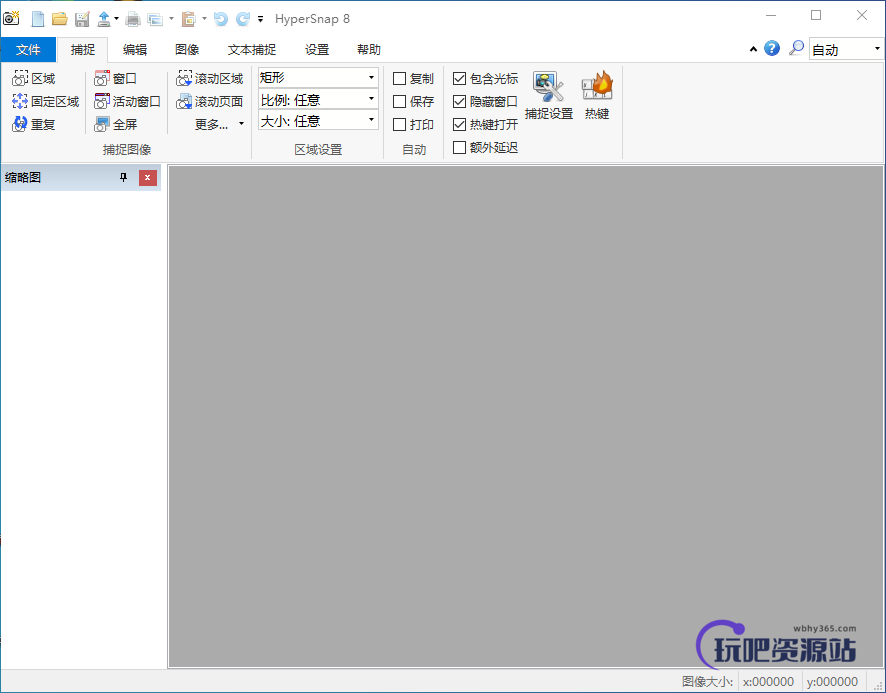Capture a 窗口 window

coord(115,79)
